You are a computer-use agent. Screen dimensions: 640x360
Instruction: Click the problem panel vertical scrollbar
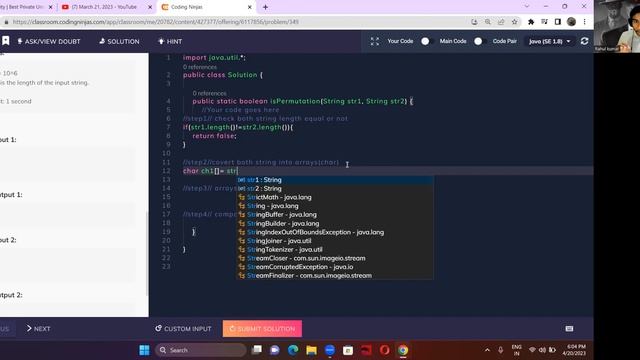(147, 253)
